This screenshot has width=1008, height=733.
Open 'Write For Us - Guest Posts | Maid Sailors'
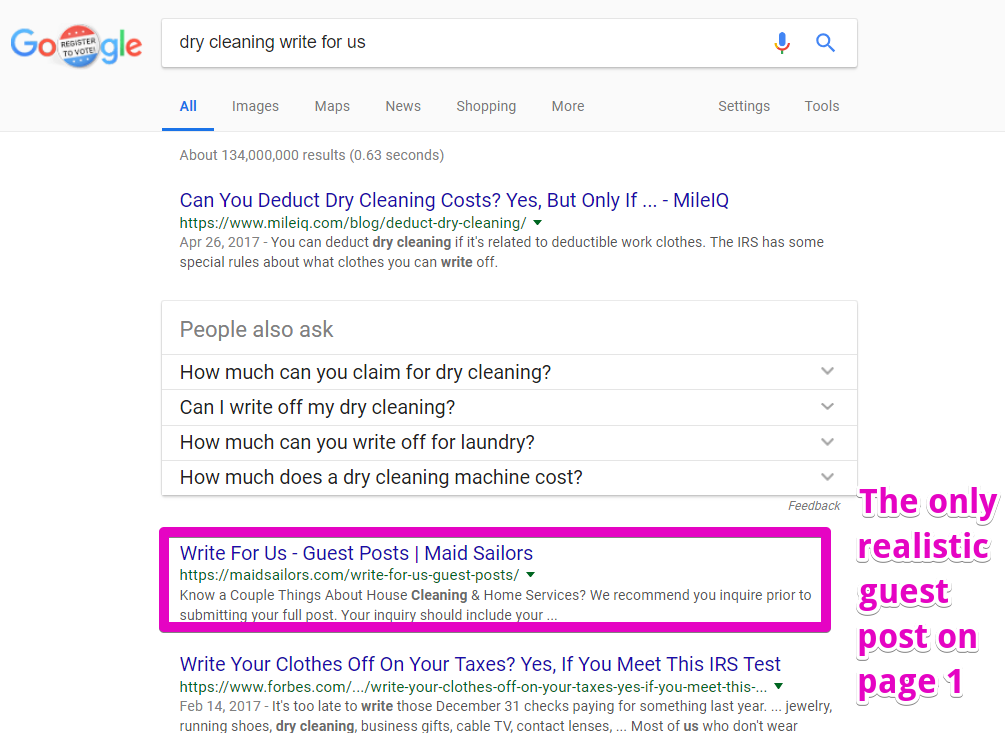tap(356, 553)
